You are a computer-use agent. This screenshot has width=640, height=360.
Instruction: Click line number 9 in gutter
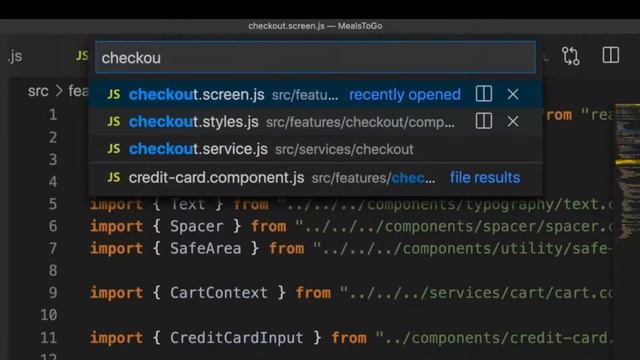point(53,293)
